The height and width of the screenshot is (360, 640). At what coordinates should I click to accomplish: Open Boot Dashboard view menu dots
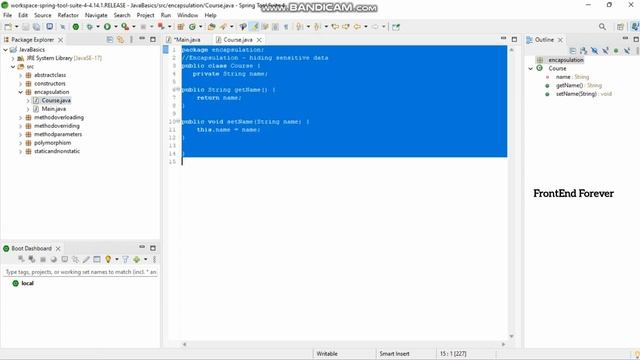point(155,259)
